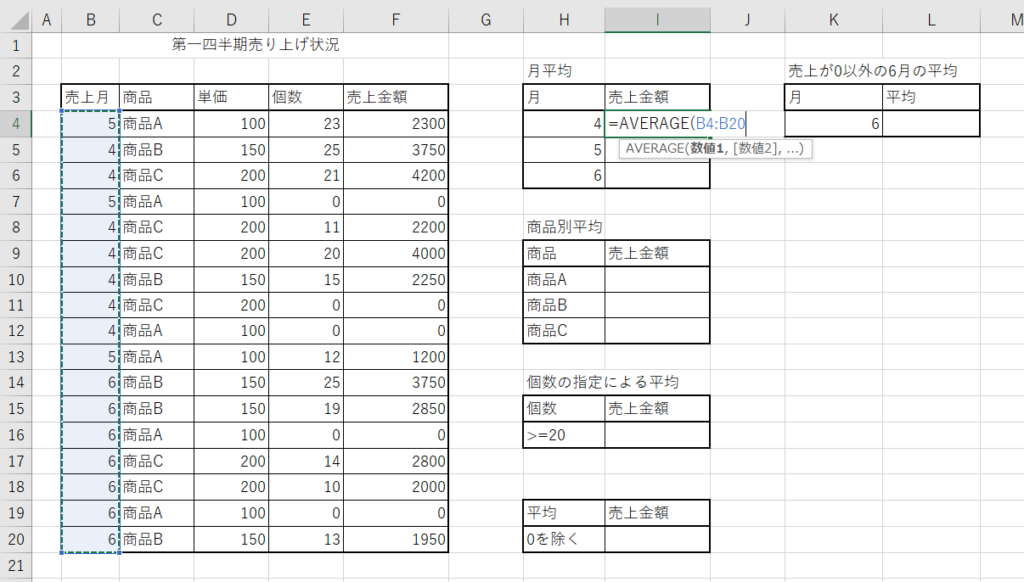This screenshot has width=1024, height=582.
Task: Select the 商品別平均 heading cell
Action: click(x=564, y=227)
